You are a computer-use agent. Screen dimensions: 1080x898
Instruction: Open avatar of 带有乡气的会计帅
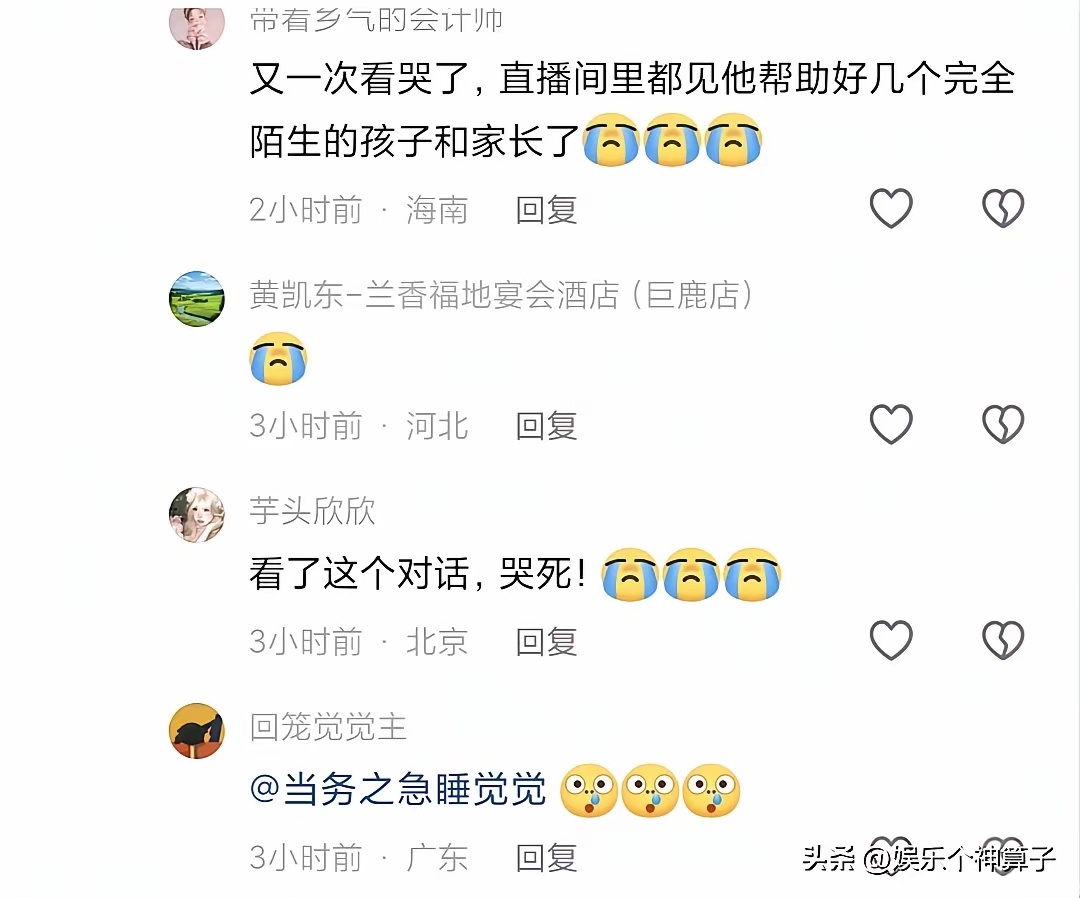pyautogui.click(x=197, y=28)
